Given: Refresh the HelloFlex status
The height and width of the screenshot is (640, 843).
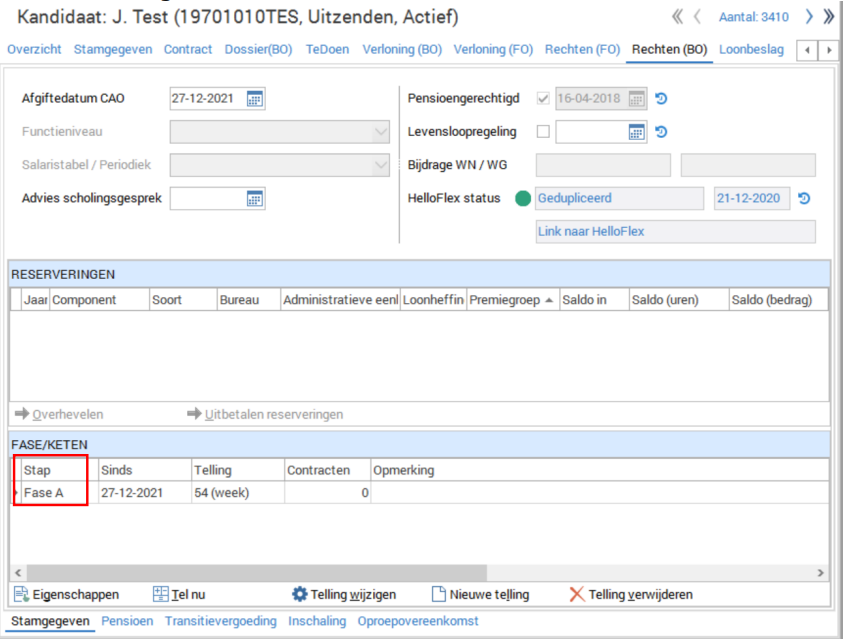Looking at the screenshot, I should pos(804,199).
